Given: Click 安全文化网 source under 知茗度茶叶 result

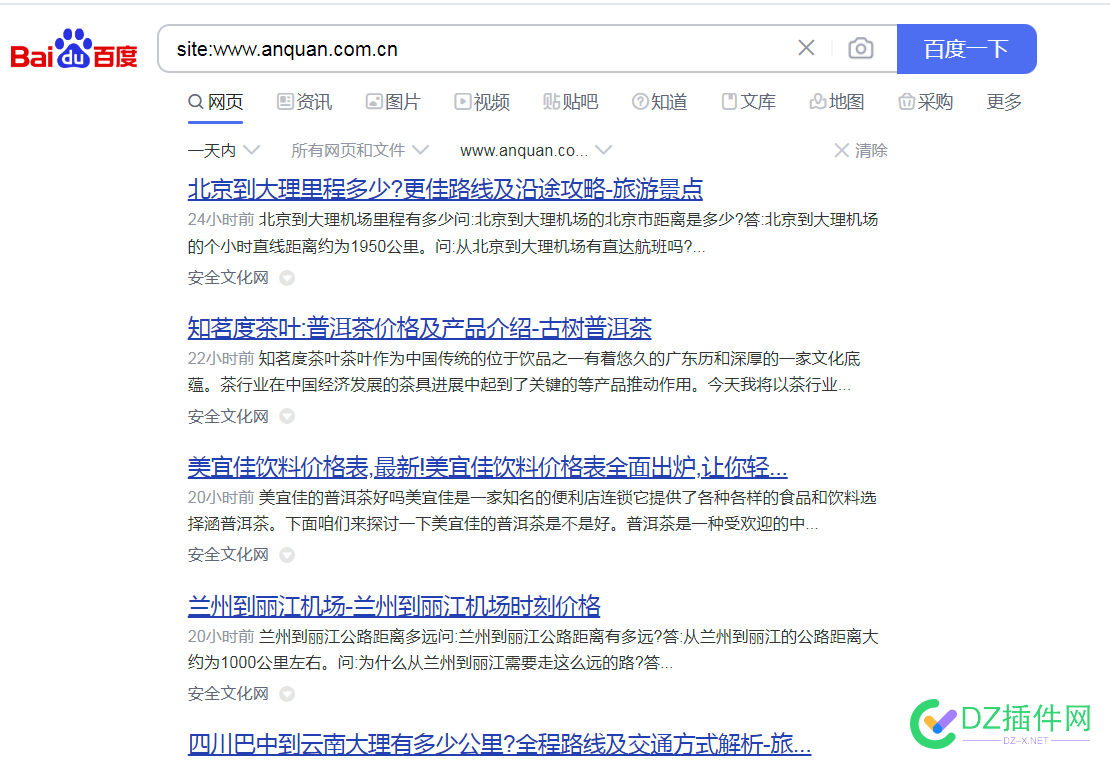Looking at the screenshot, I should (x=228, y=416).
